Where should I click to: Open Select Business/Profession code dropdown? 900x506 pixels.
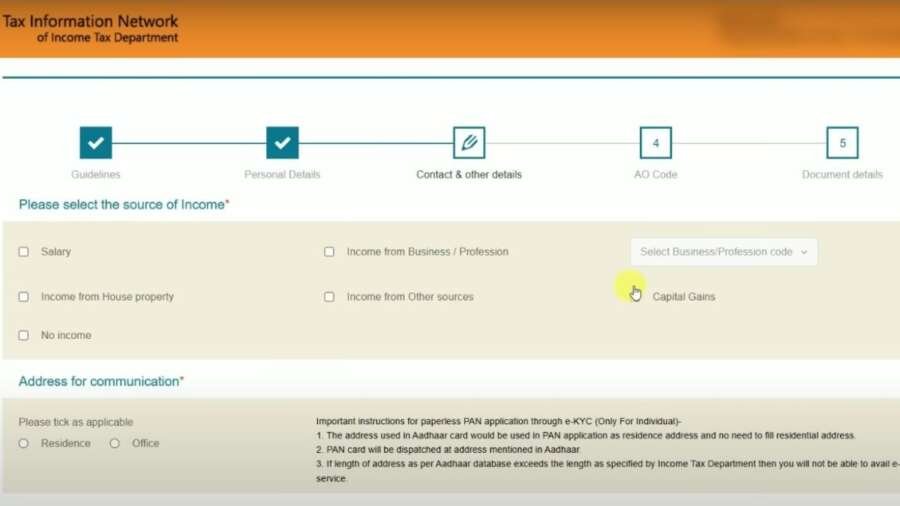tap(724, 252)
